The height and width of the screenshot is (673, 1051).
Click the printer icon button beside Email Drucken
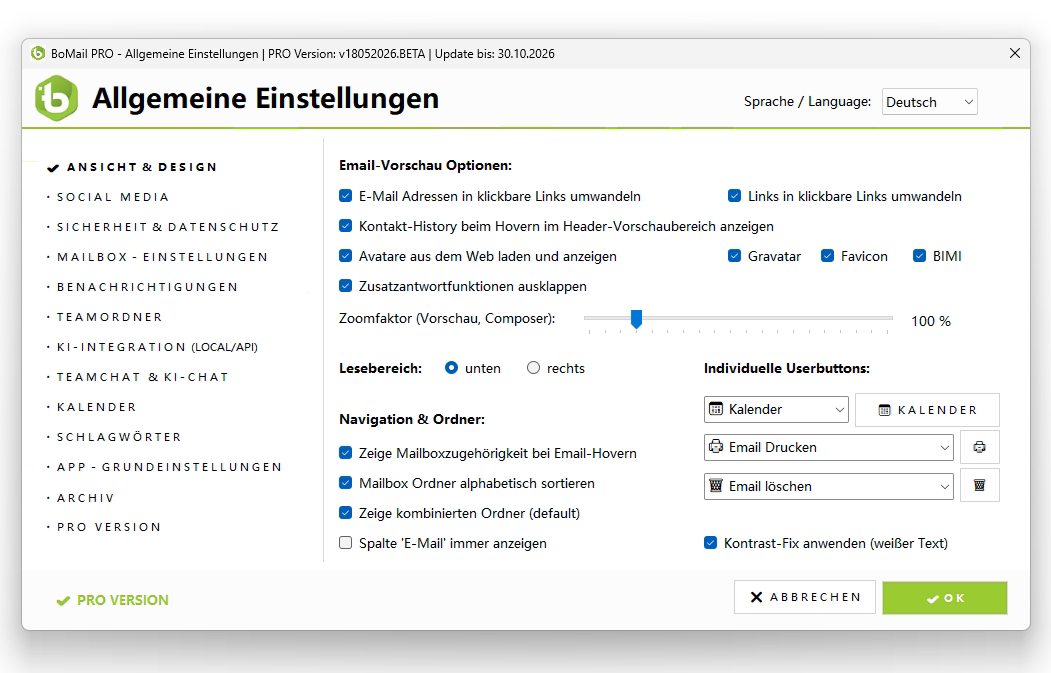[979, 447]
